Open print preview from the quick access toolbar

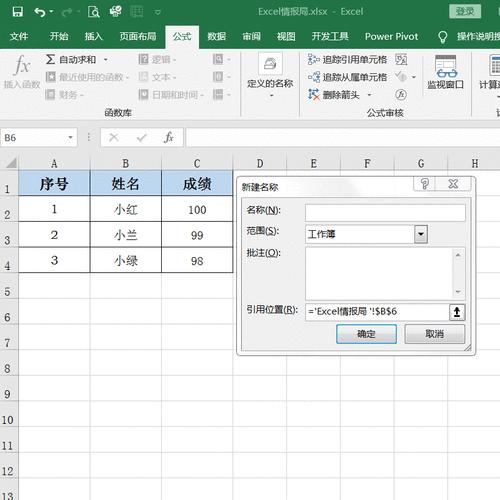(x=93, y=12)
